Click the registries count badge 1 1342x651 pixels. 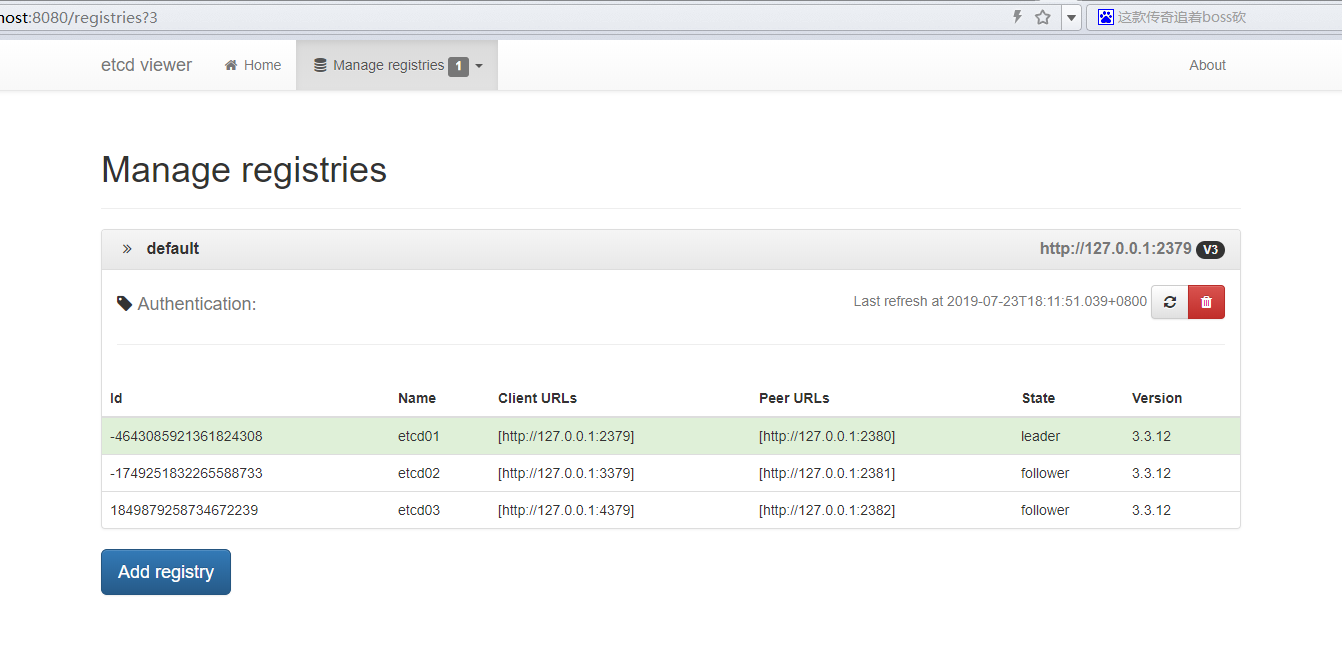pos(458,66)
